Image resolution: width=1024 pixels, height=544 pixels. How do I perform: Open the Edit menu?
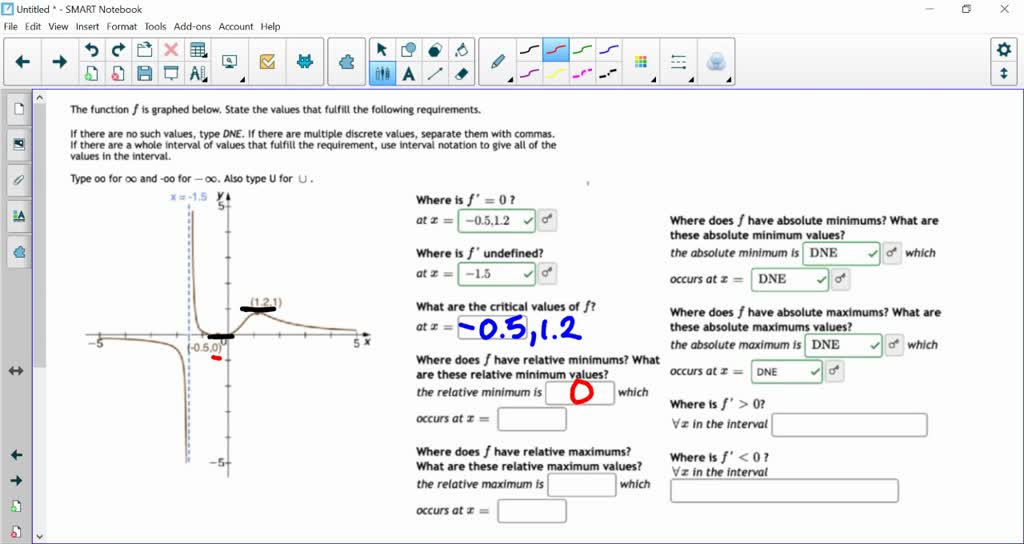pos(33,27)
